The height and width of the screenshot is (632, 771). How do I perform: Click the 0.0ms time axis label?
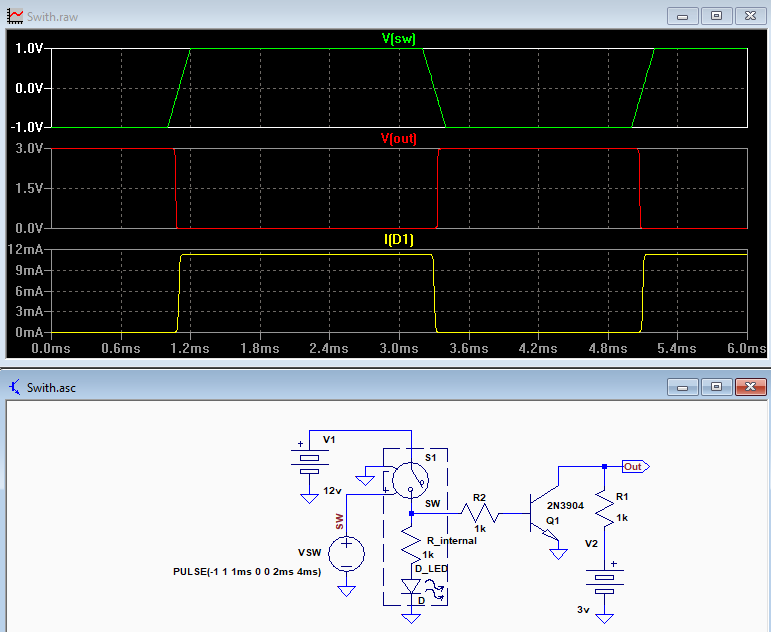tap(51, 348)
